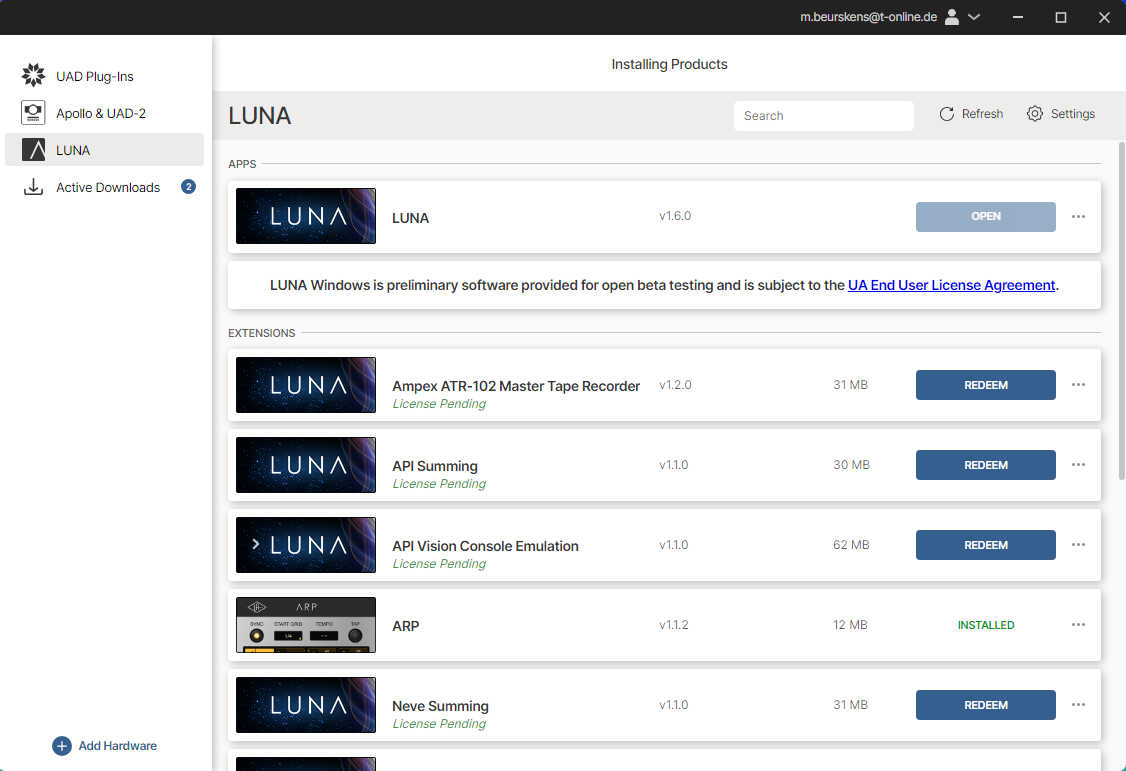The height and width of the screenshot is (771, 1126).
Task: Open more options for ARP
Action: click(1078, 625)
